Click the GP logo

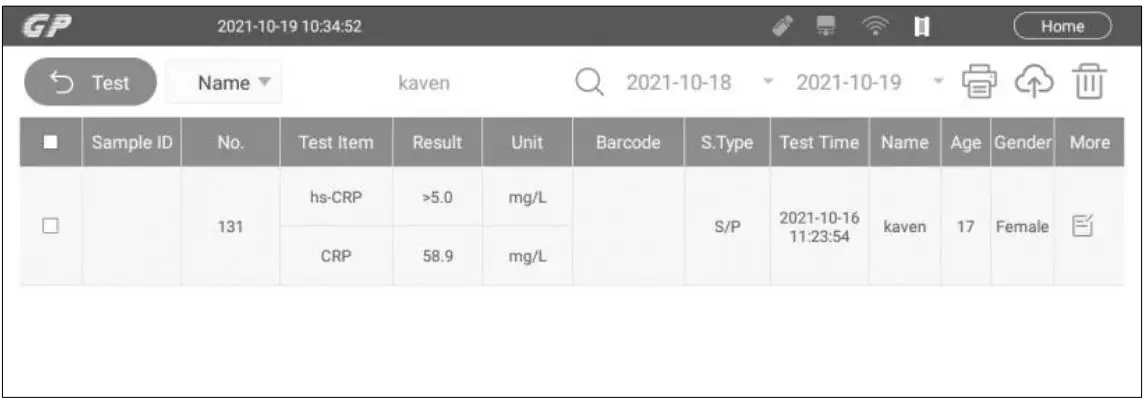click(x=38, y=25)
